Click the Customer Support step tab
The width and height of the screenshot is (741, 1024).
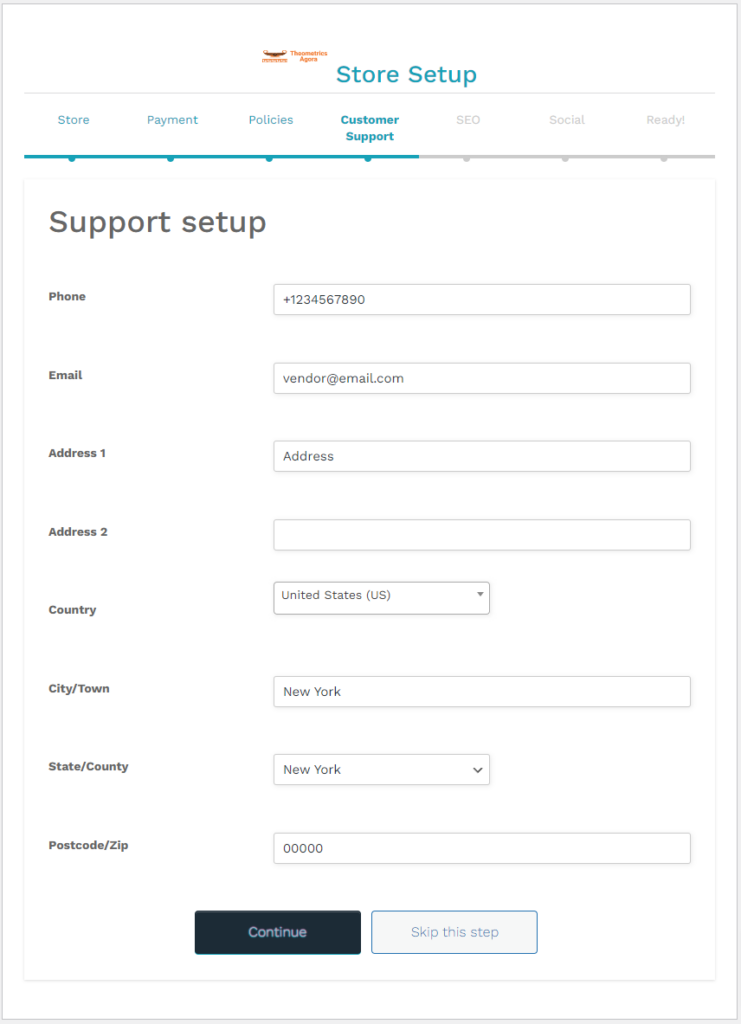coord(370,128)
